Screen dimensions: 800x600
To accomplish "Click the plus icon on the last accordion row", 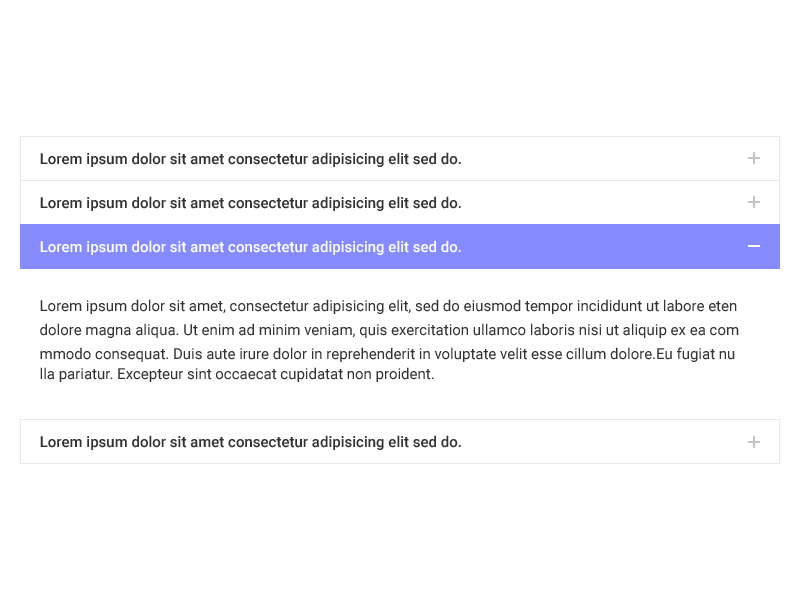I will 754,442.
